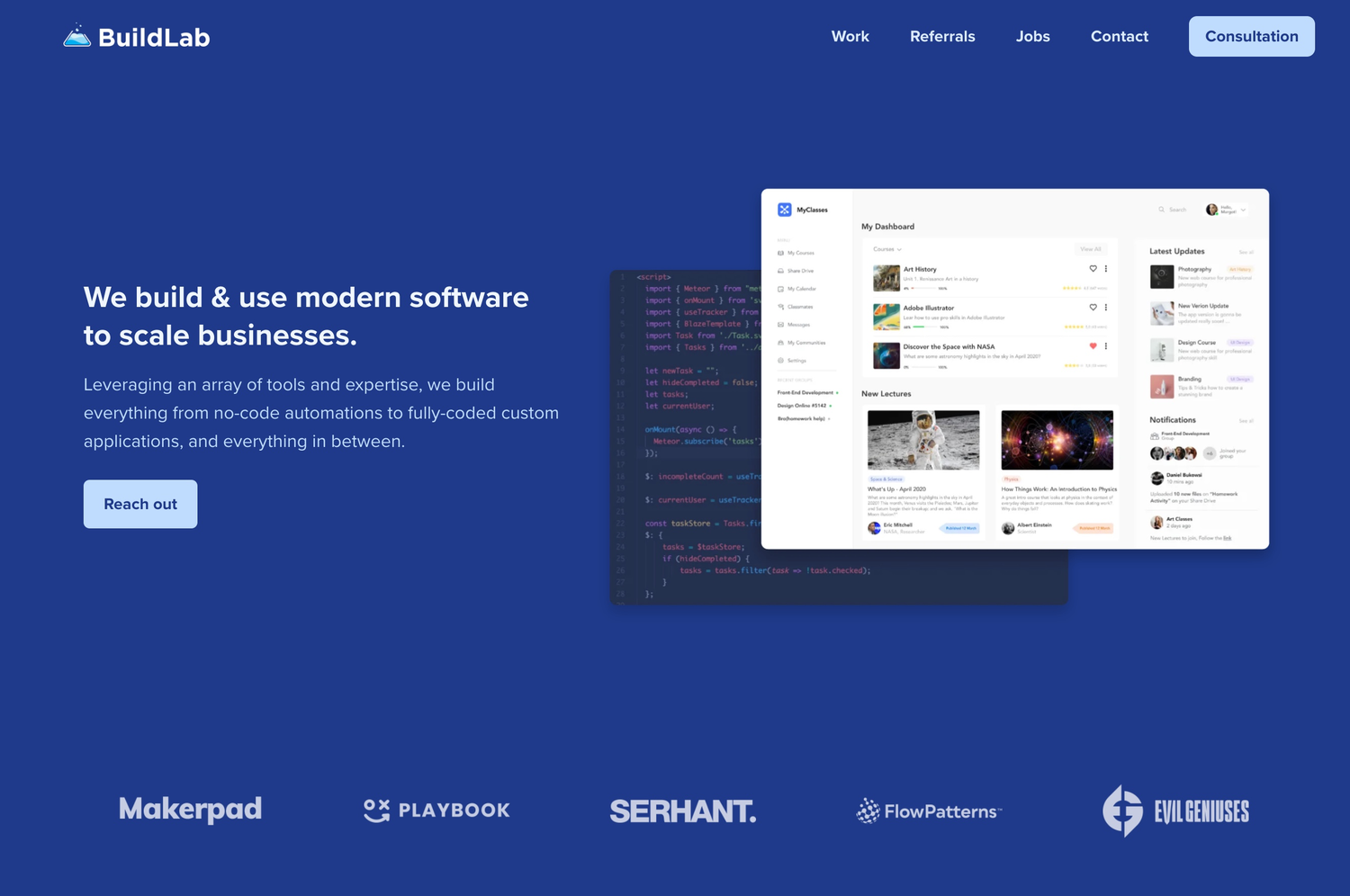Click the BuildLab flask logo icon
Image resolution: width=1350 pixels, height=896 pixels.
76,34
